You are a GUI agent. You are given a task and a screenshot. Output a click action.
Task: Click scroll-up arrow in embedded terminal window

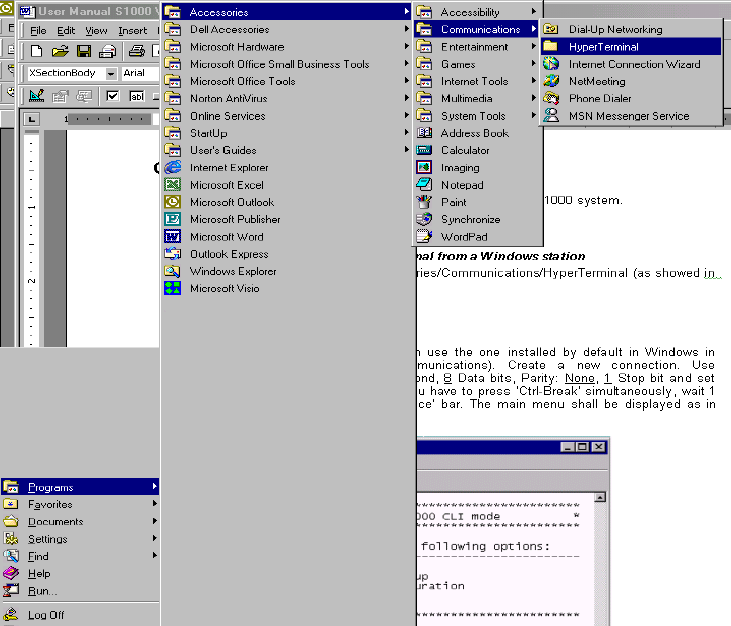click(x=600, y=497)
